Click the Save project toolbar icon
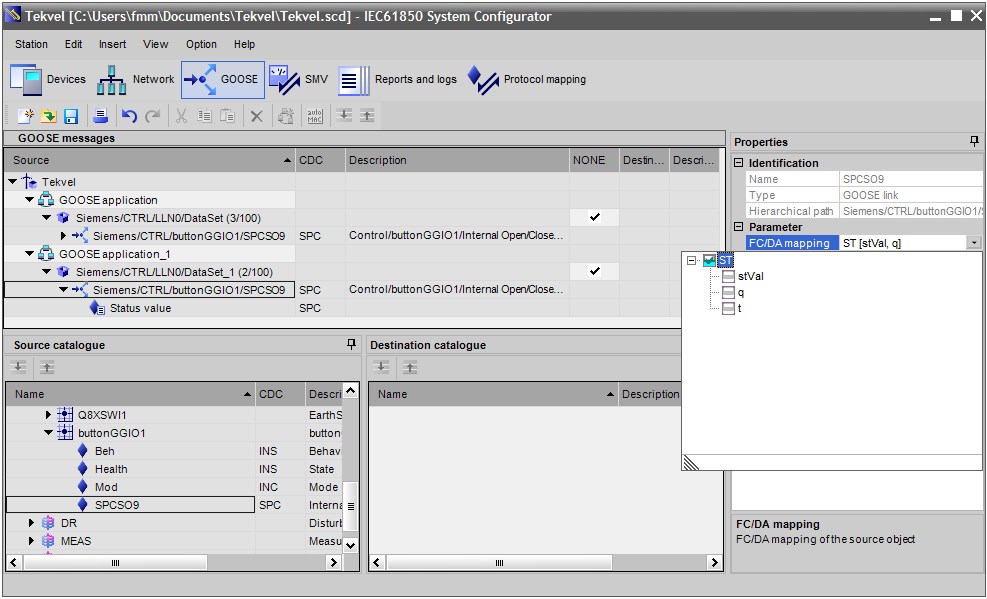This screenshot has width=987, height=599. pyautogui.click(x=71, y=116)
